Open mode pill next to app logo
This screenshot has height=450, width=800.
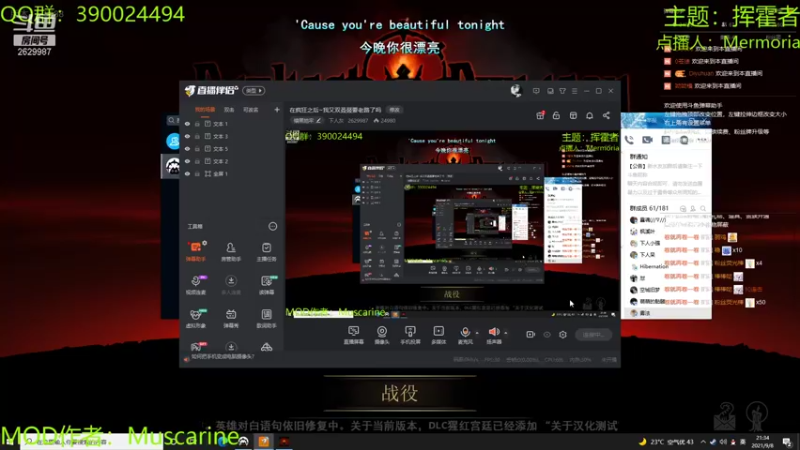(254, 91)
